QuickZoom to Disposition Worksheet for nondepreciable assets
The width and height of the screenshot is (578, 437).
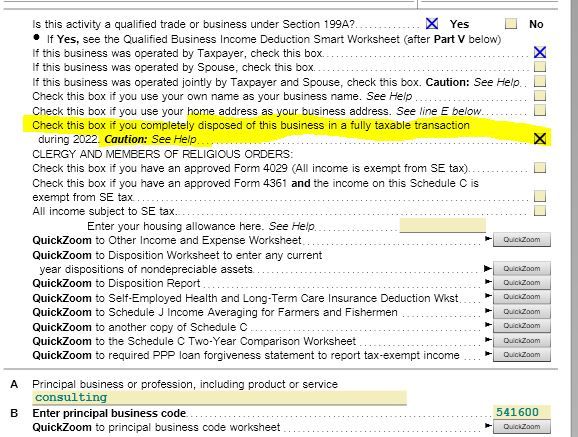(522, 268)
